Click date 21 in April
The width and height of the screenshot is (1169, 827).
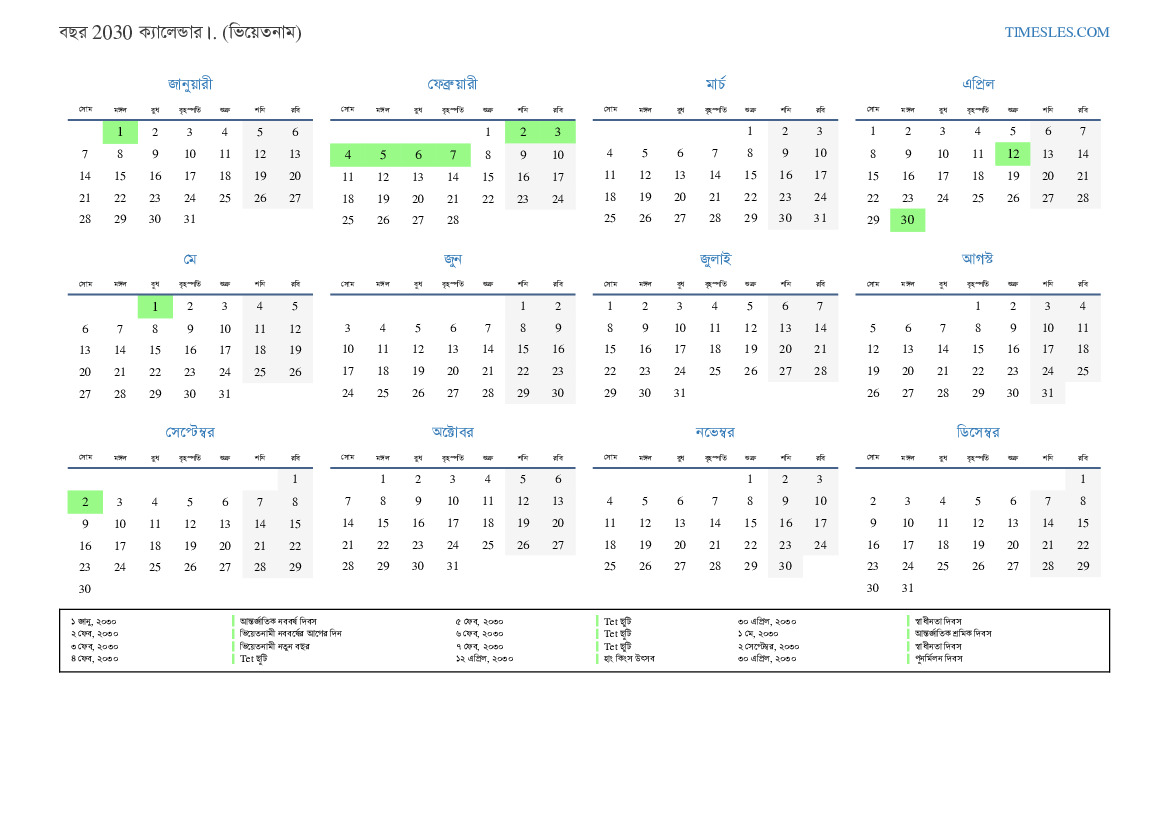(1083, 176)
